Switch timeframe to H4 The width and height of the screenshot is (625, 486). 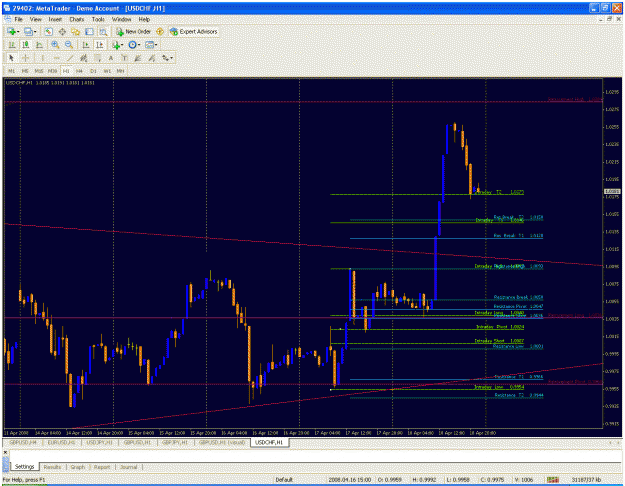[79, 71]
